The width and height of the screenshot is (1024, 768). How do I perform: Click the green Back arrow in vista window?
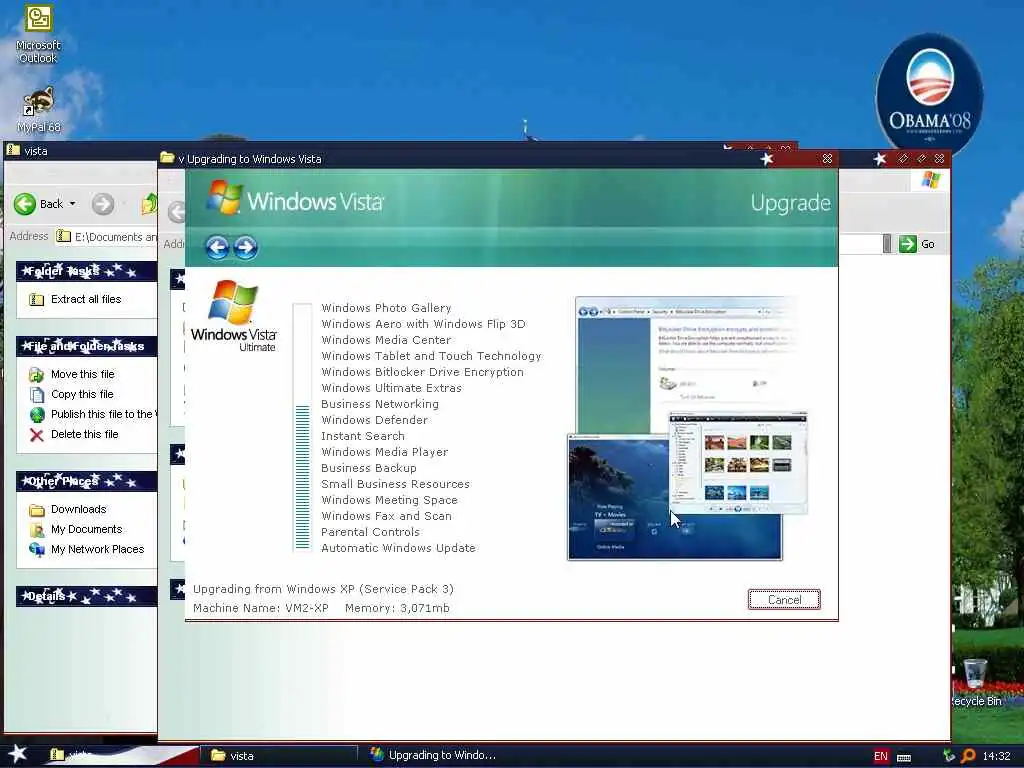(x=25, y=204)
